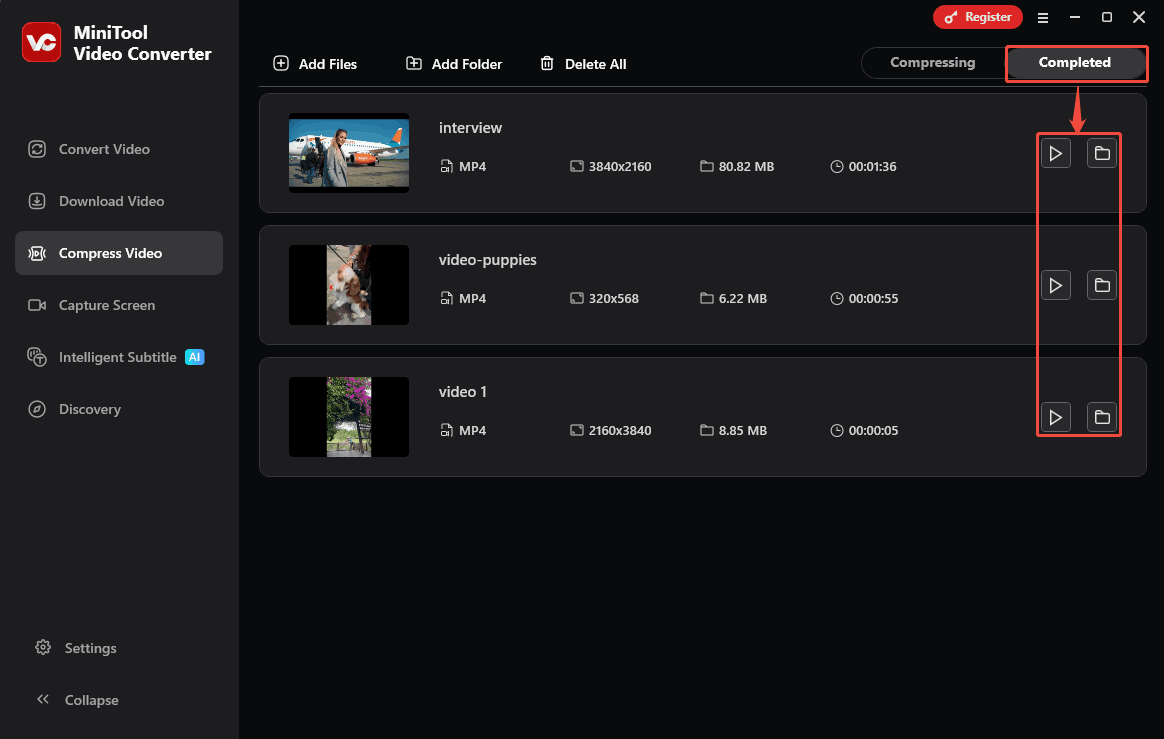Click Add Files to import videos
The image size is (1164, 739).
tap(315, 63)
